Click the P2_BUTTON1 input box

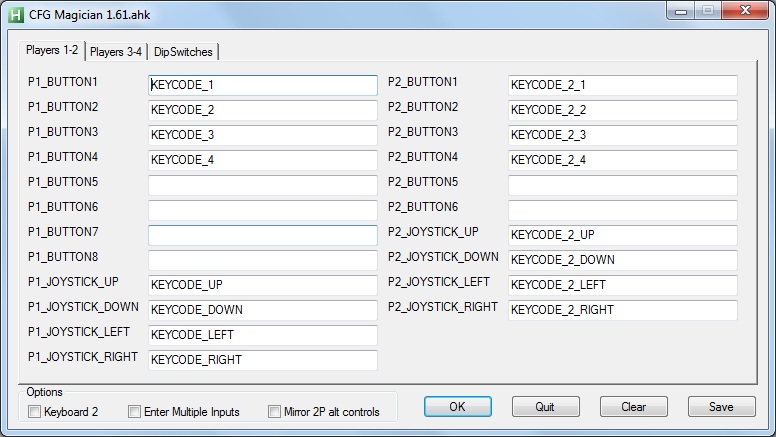tap(622, 85)
